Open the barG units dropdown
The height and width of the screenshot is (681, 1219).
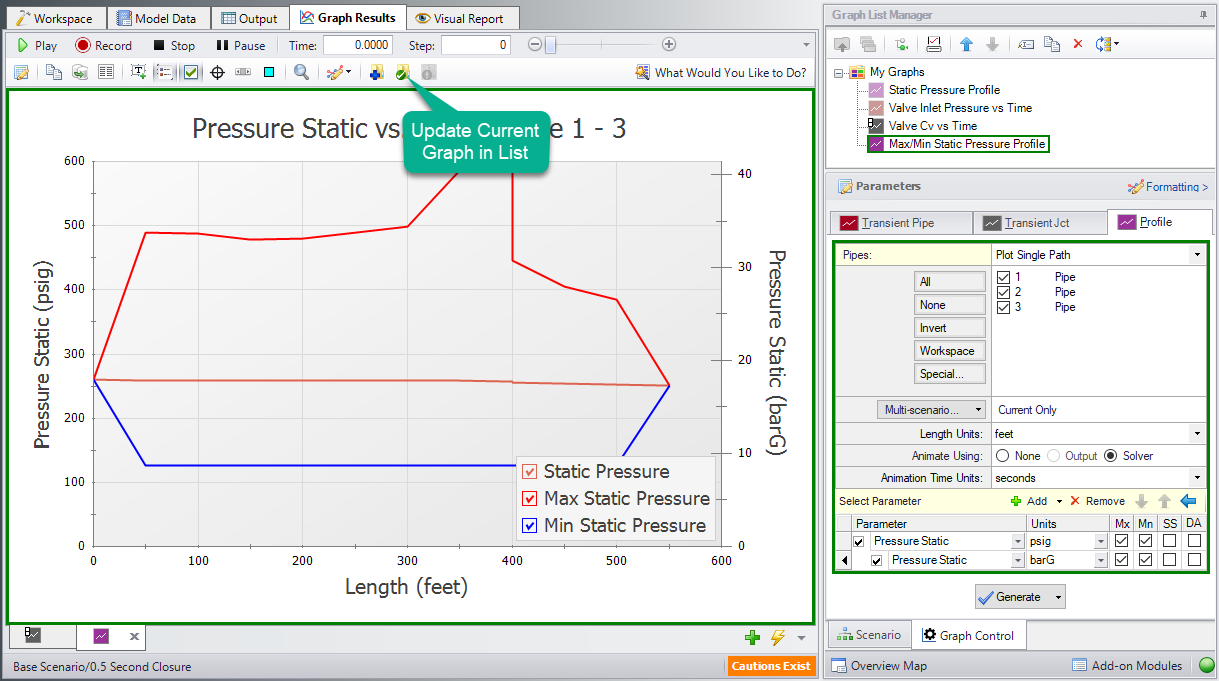(x=1101, y=560)
